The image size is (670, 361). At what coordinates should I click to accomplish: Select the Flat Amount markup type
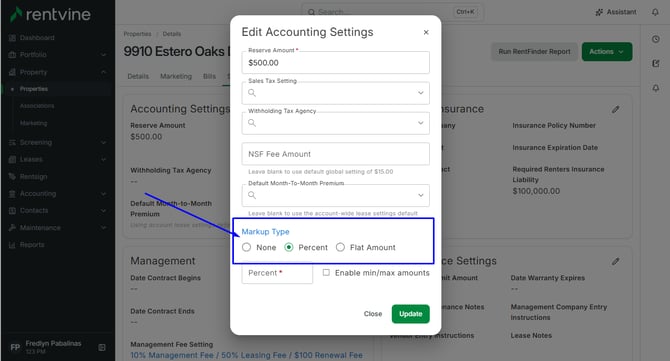(340, 247)
